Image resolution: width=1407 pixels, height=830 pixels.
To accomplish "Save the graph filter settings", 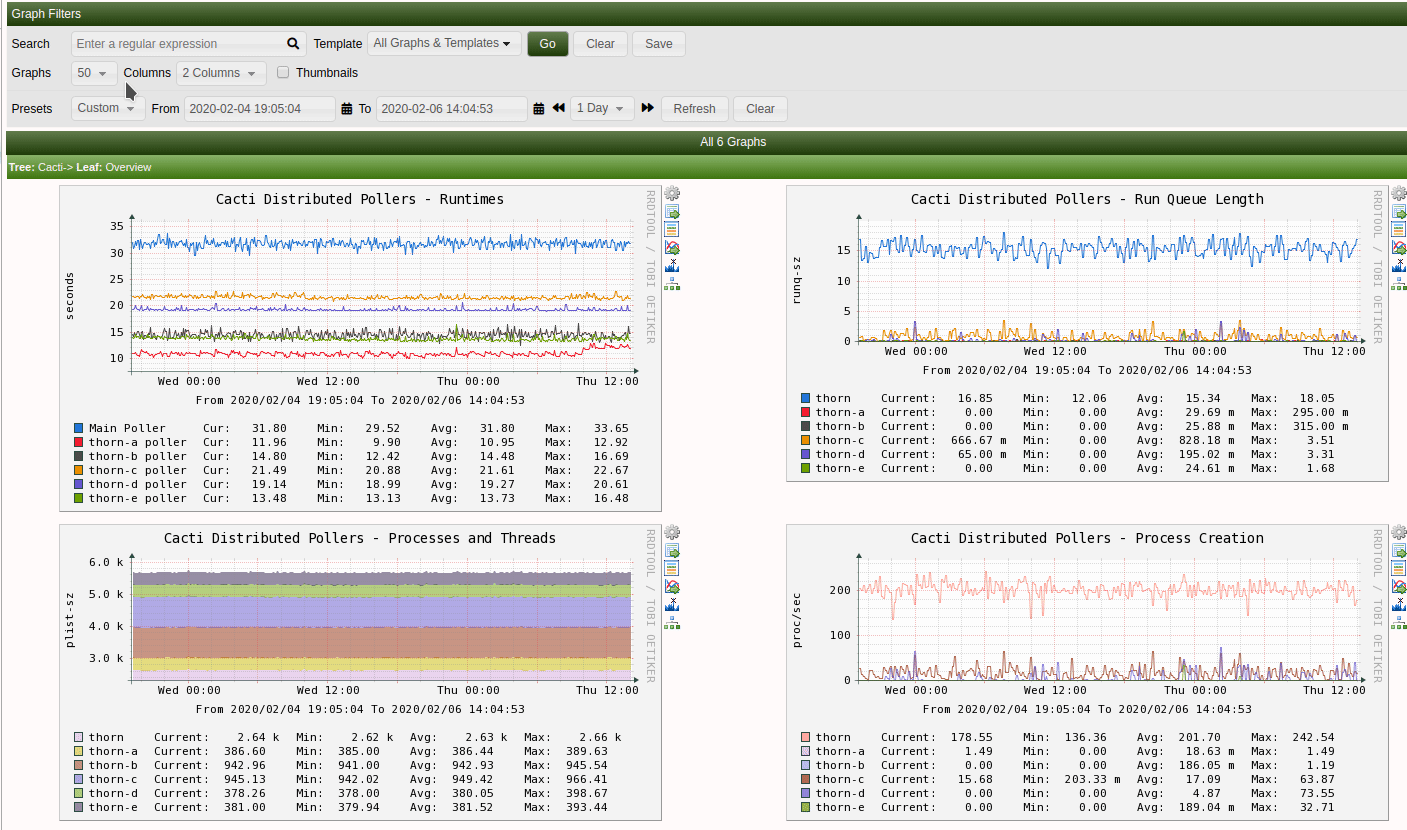I will [659, 44].
